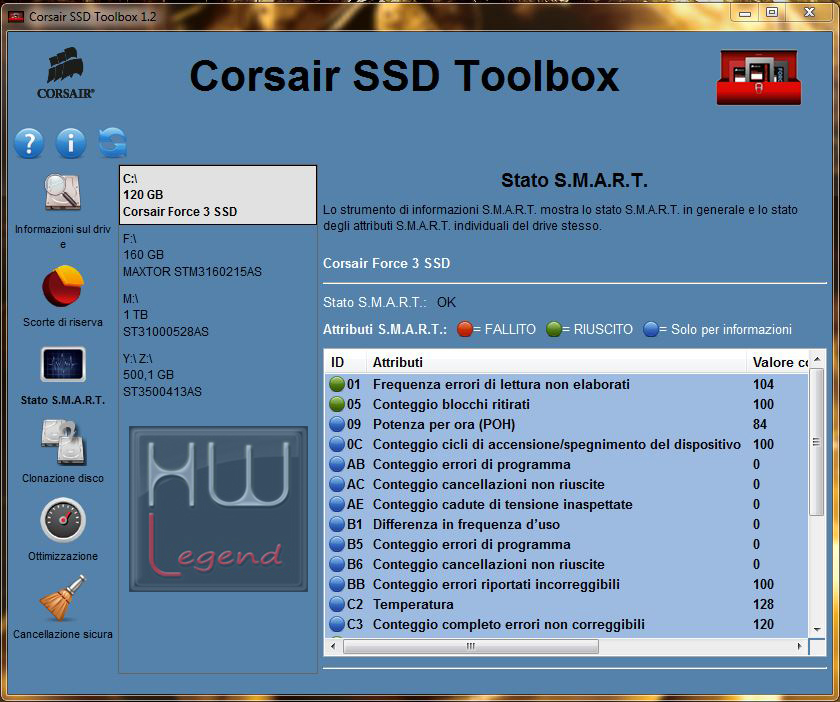
Task: Select row Conteggio blocchi ritirati
Action: click(x=566, y=404)
